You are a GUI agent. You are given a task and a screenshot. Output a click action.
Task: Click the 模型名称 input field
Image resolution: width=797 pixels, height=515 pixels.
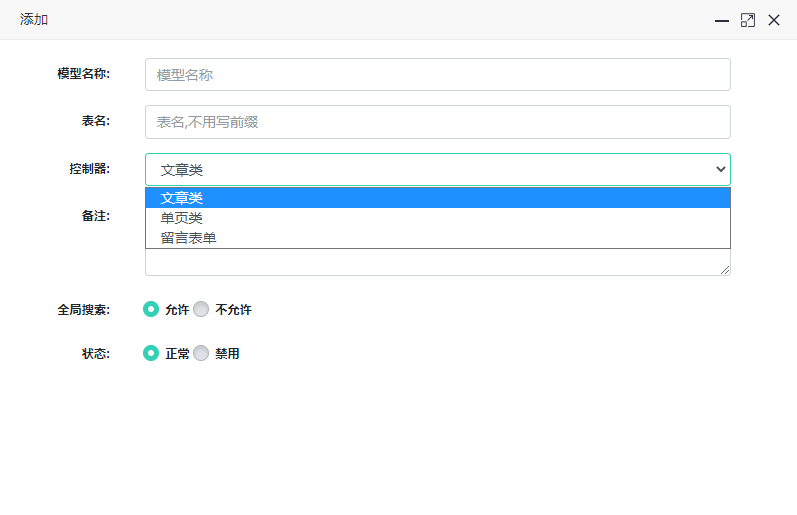tap(437, 75)
